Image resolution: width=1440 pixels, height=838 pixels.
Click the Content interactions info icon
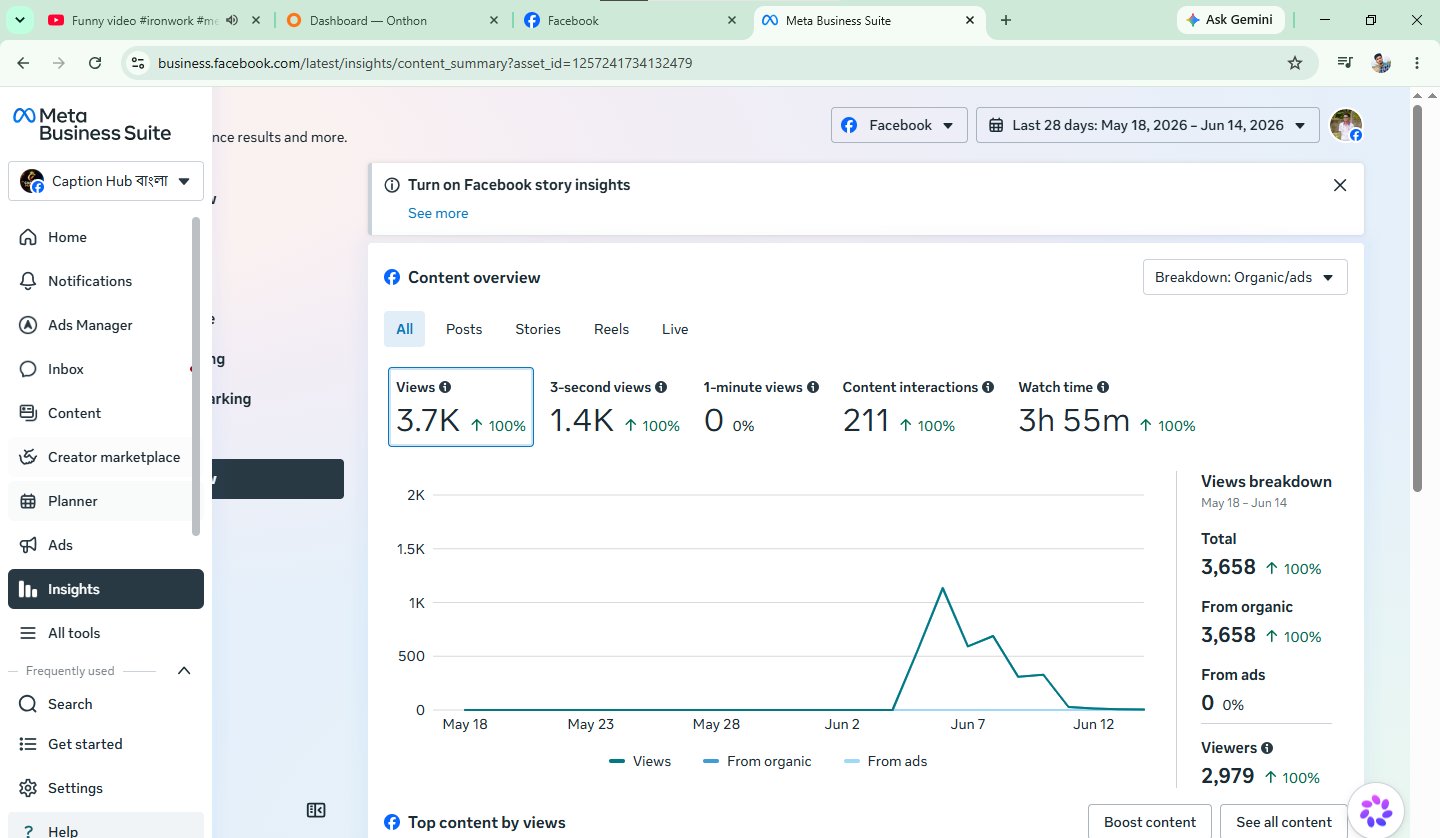(988, 387)
